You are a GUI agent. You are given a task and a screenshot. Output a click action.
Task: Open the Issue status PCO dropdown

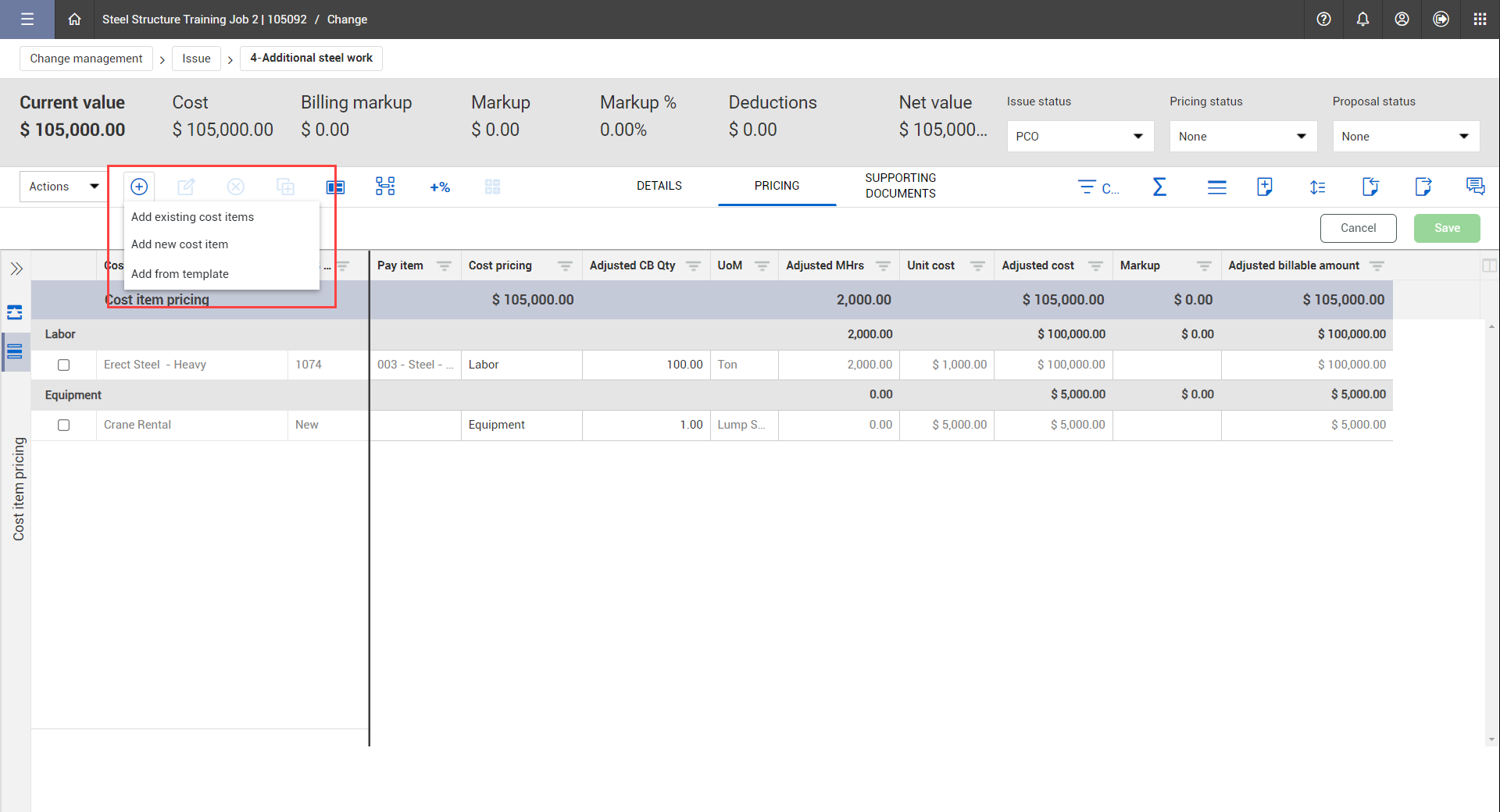(x=1080, y=137)
